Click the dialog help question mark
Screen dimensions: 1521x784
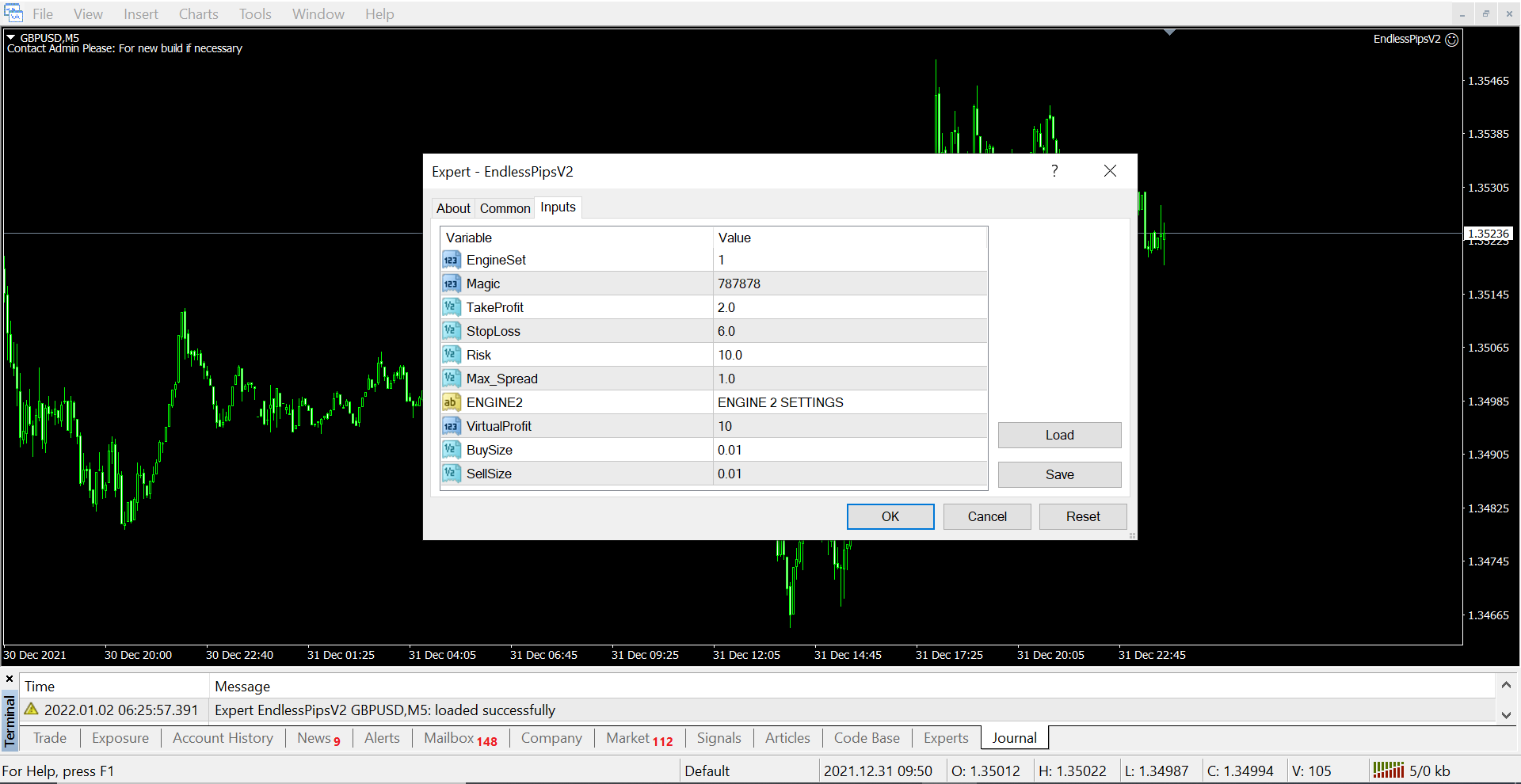1054,171
